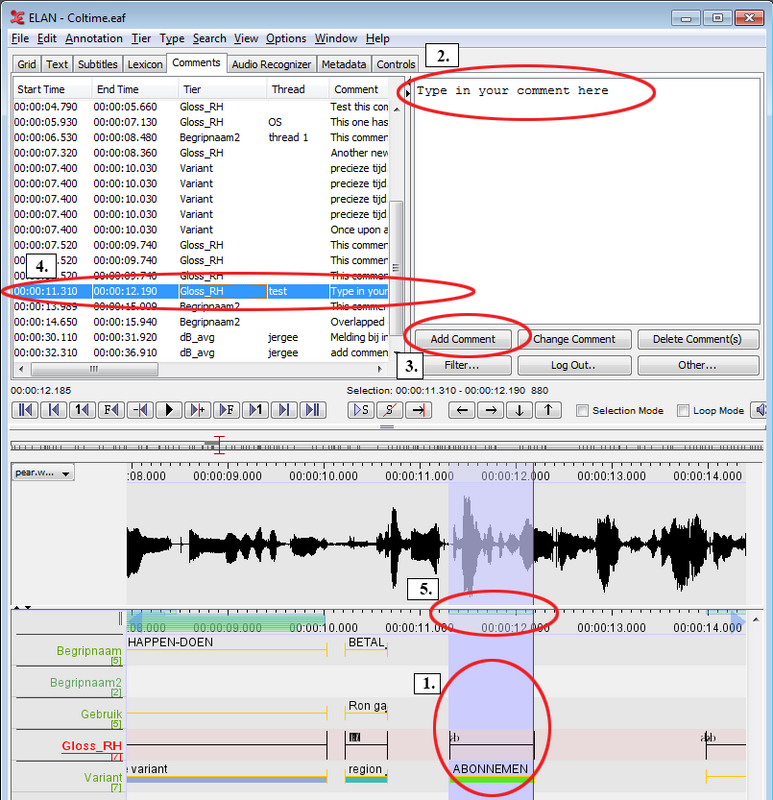Click the clear selection button
773x800 pixels.
click(390, 410)
